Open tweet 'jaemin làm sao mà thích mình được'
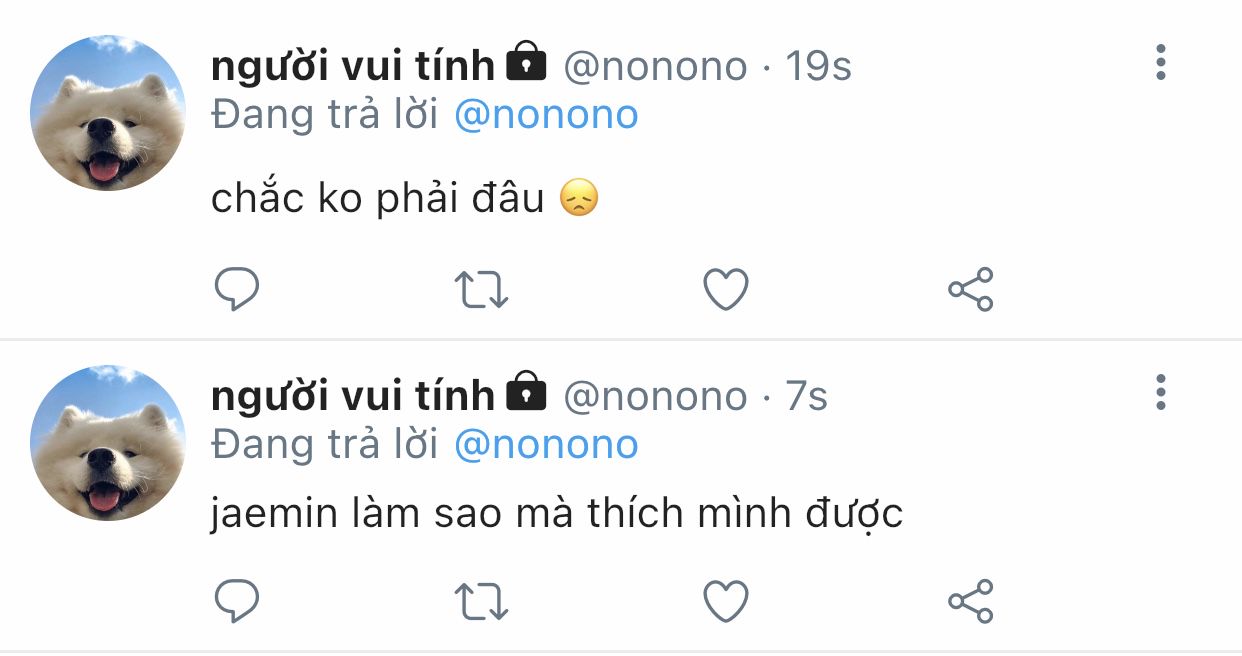 click(556, 514)
